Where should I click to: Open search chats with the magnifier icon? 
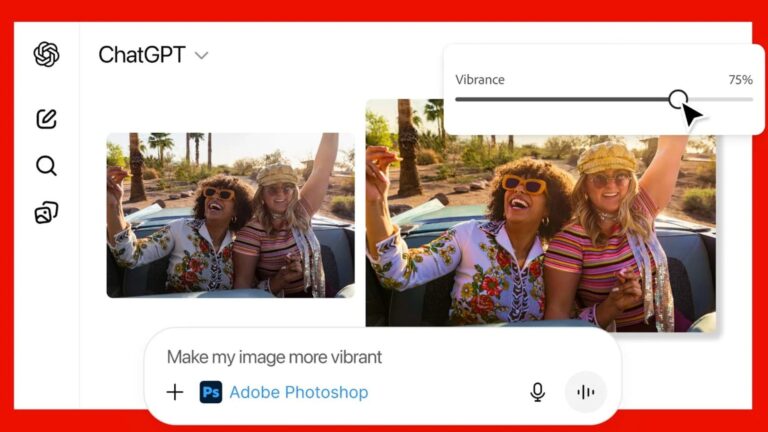tap(47, 166)
